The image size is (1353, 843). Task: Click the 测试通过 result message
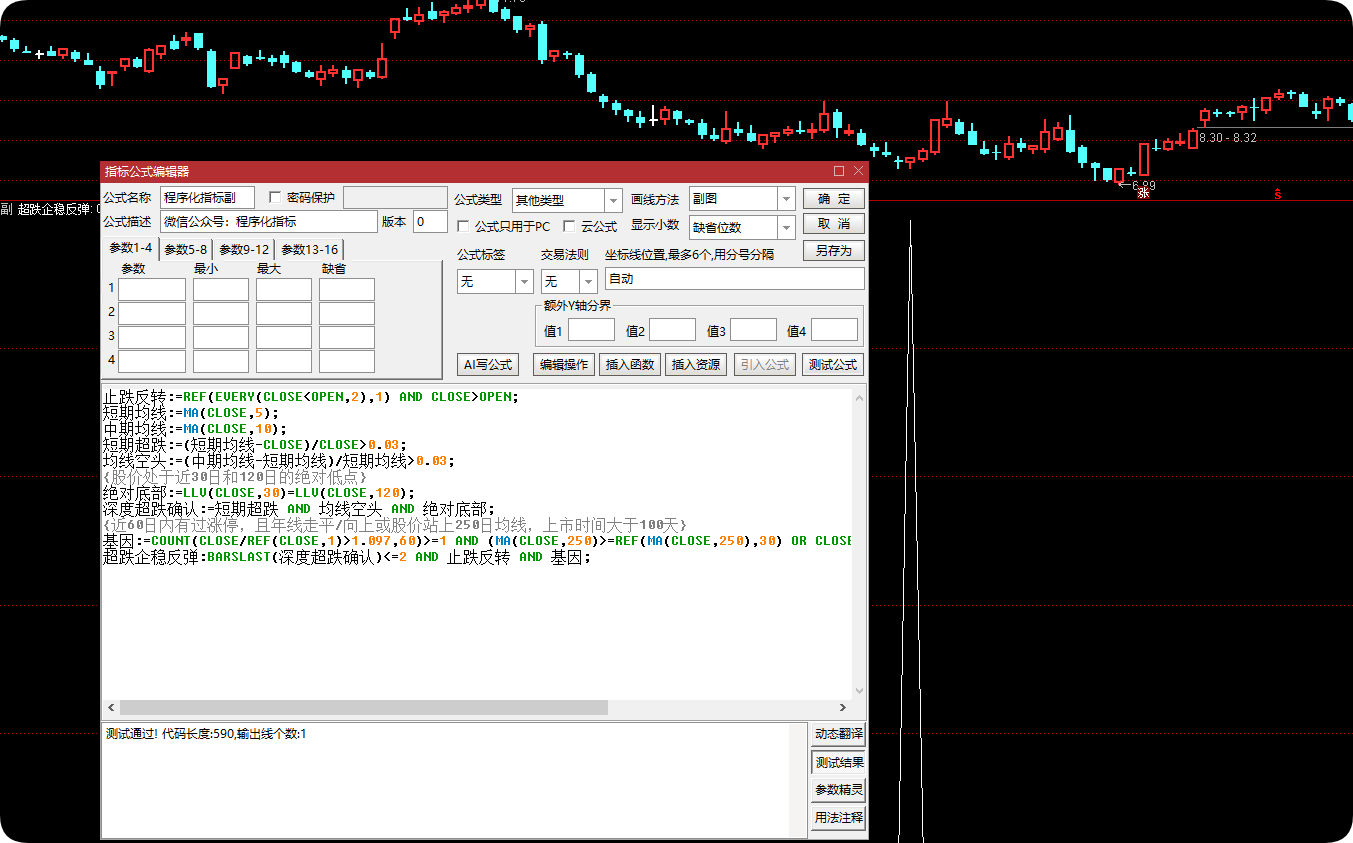tap(206, 734)
